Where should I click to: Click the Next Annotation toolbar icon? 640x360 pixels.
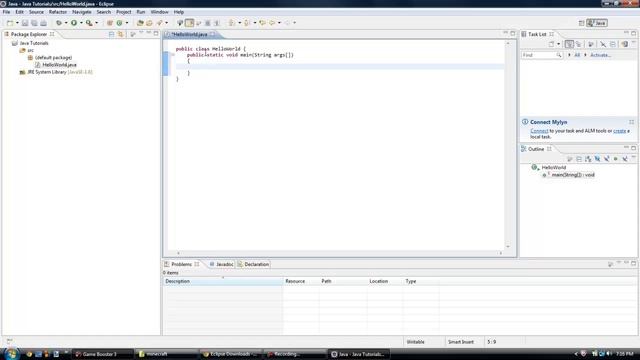pos(232,23)
